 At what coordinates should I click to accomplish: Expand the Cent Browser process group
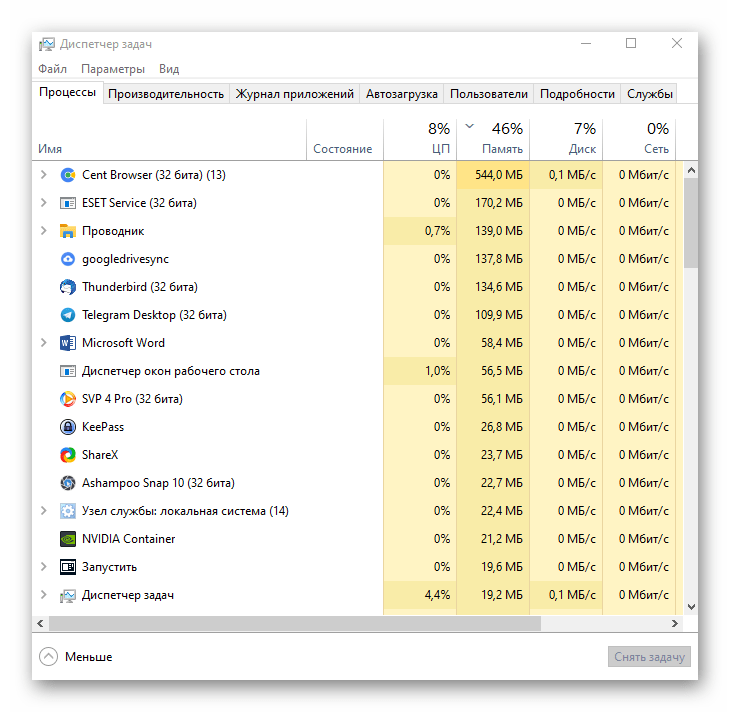click(44, 175)
